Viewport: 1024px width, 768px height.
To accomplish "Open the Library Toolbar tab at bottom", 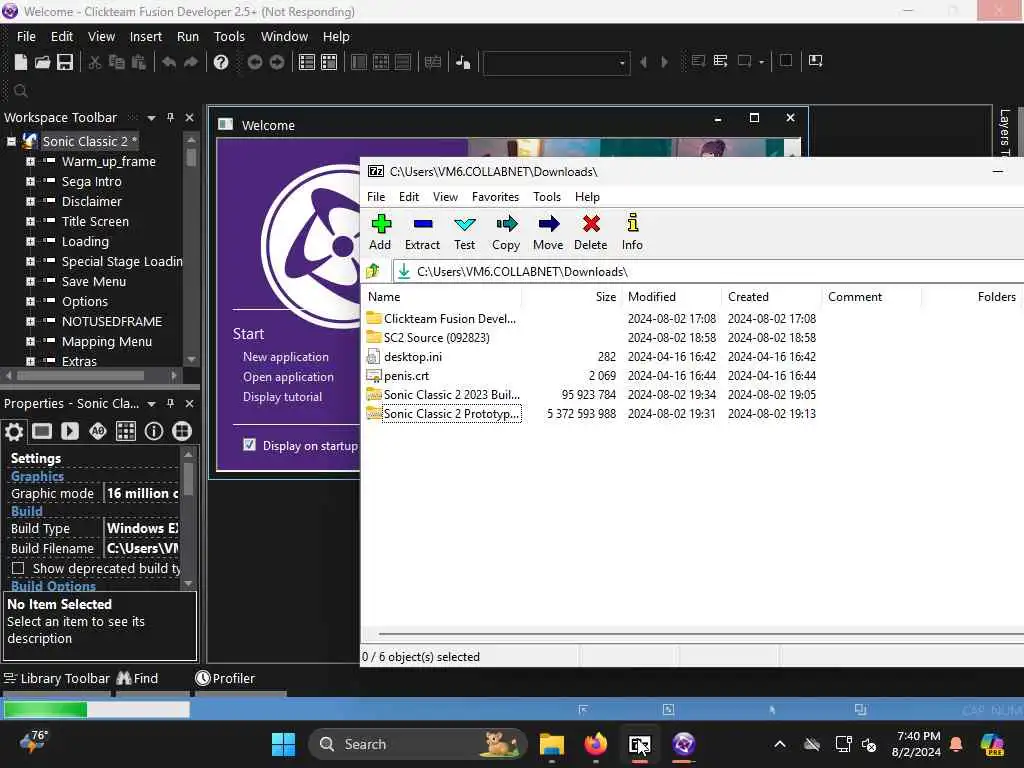I will click(57, 679).
